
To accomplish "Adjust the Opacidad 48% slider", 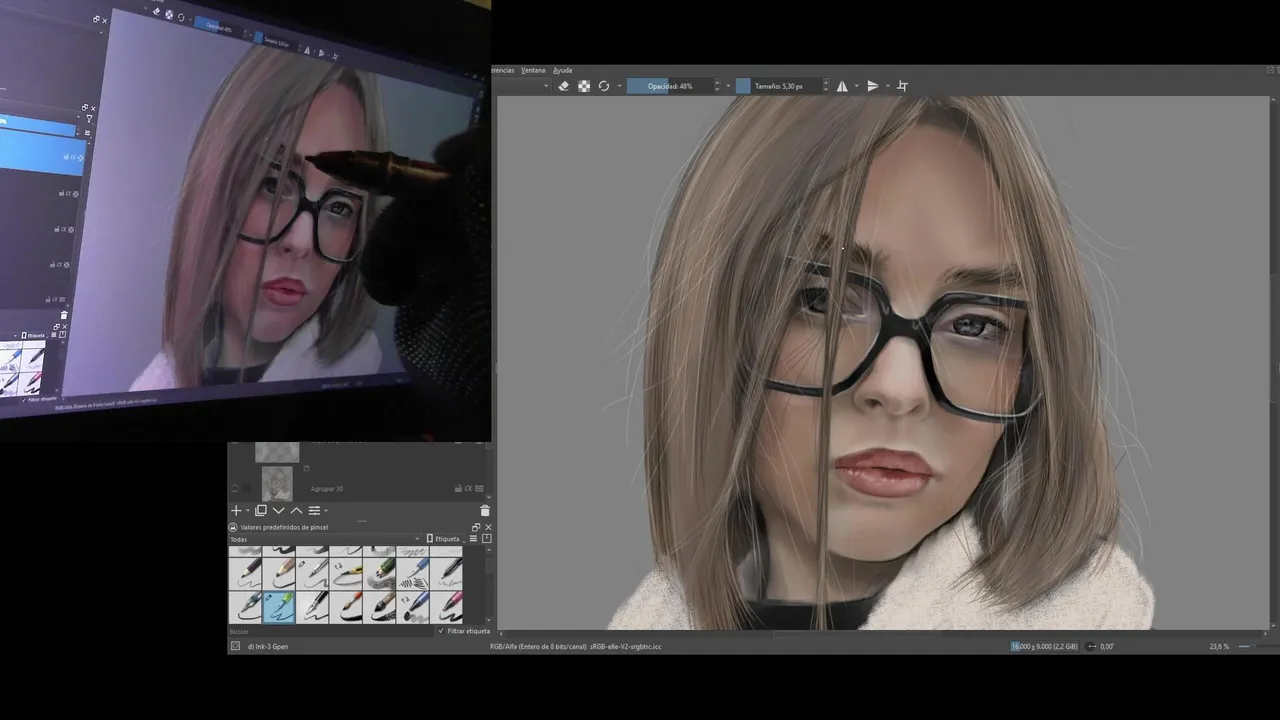I will tap(670, 86).
